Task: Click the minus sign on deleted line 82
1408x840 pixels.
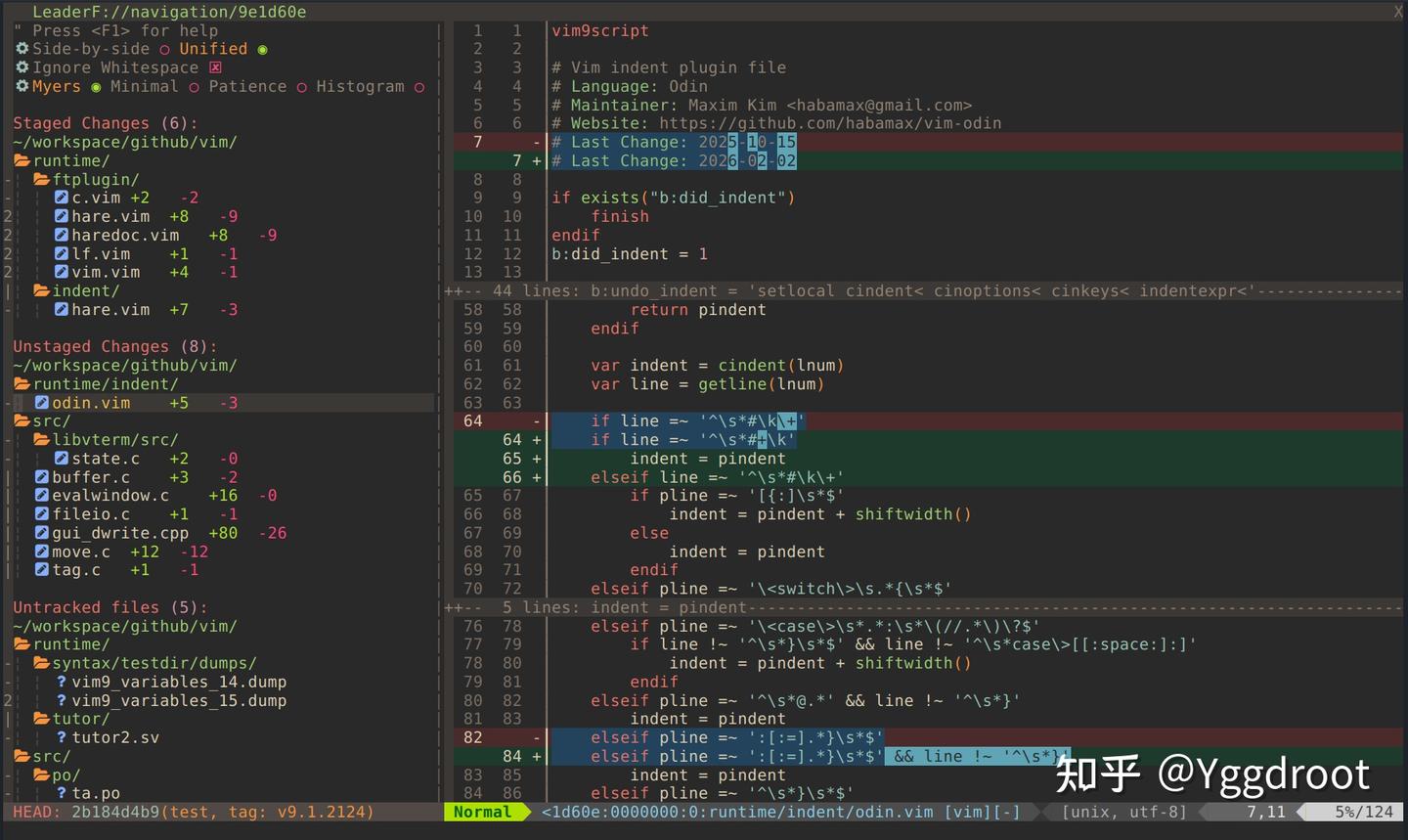Action: coord(536,737)
